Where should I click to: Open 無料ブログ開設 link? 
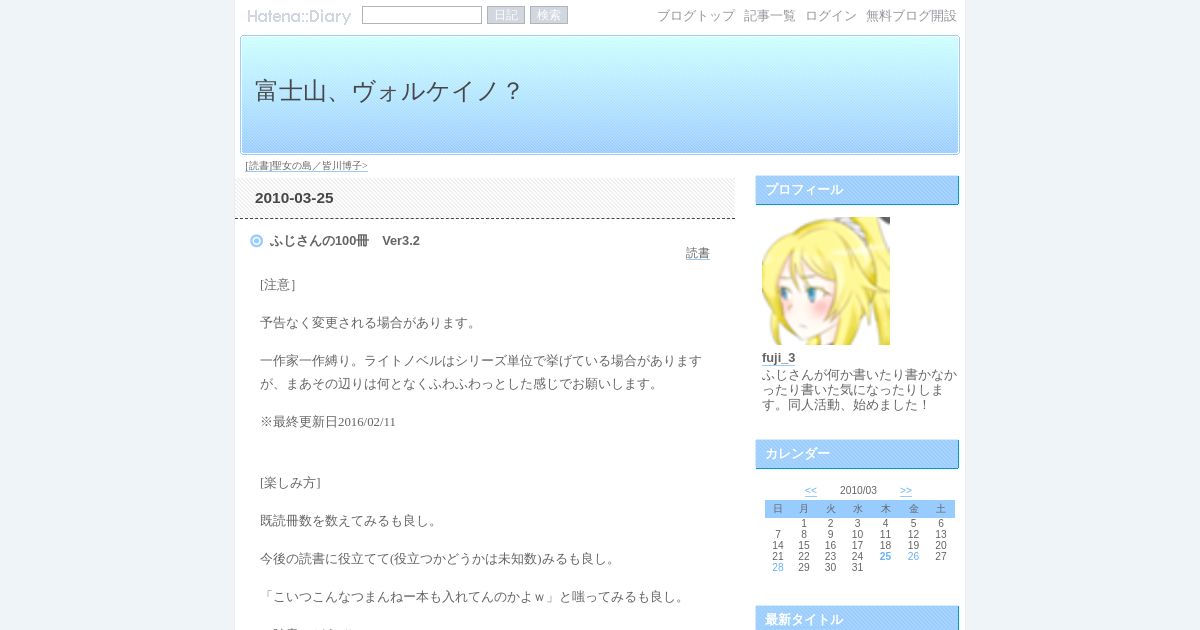pyautogui.click(x=911, y=16)
